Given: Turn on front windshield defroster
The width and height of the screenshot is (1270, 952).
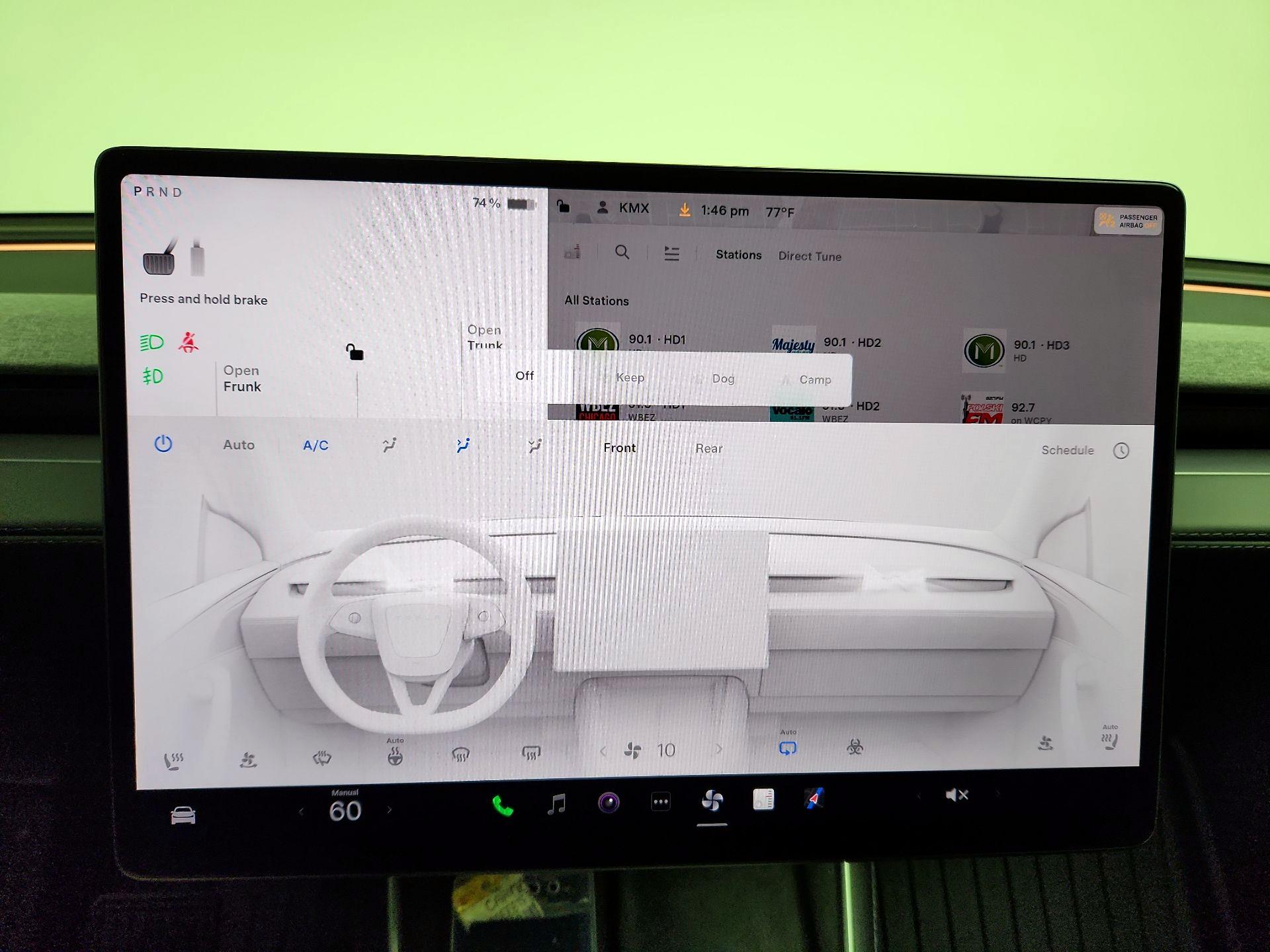Looking at the screenshot, I should click(461, 754).
